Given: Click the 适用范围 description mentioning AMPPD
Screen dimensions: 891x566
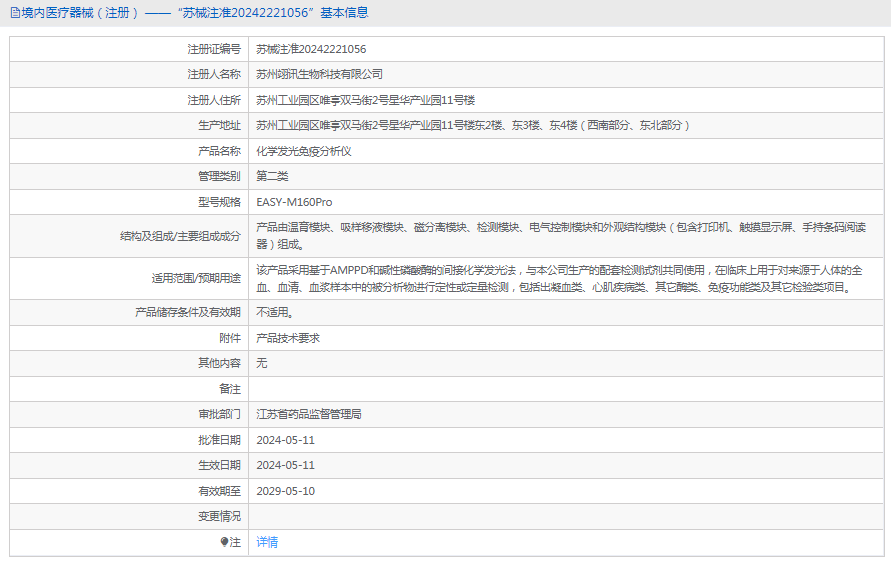Looking at the screenshot, I should (559, 278).
